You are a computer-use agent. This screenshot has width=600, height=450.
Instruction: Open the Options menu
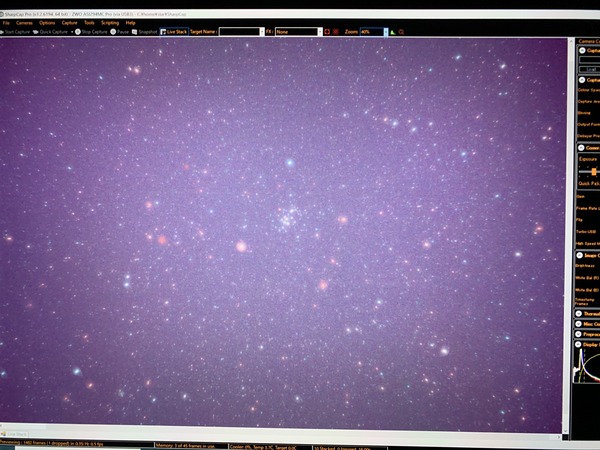47,23
